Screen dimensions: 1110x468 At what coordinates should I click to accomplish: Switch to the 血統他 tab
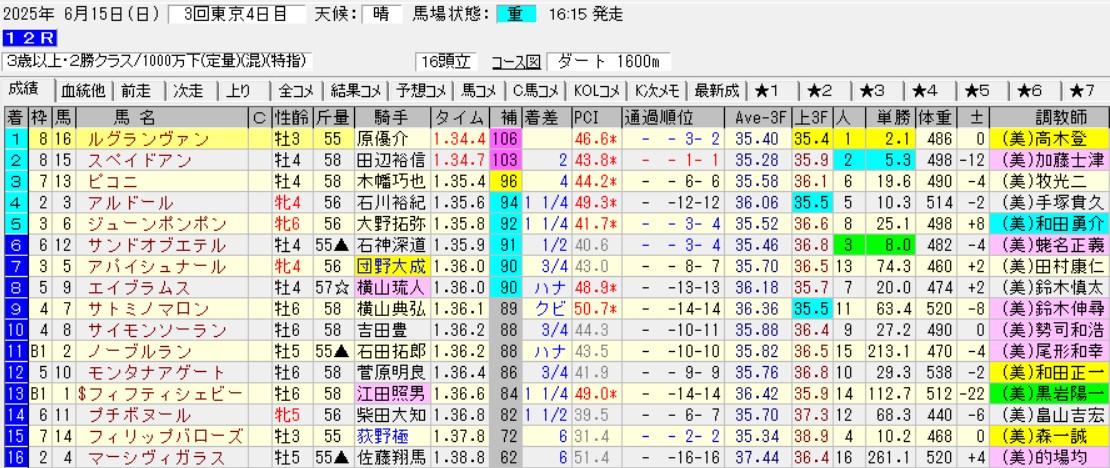point(82,91)
